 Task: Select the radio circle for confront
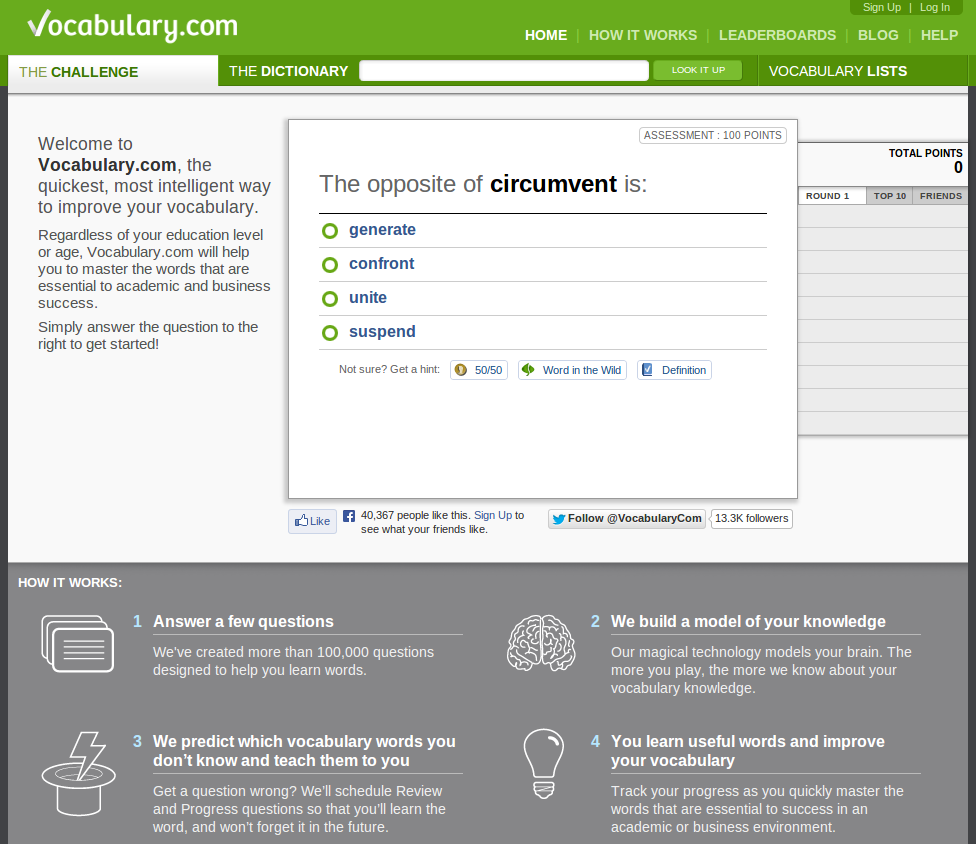tap(330, 265)
